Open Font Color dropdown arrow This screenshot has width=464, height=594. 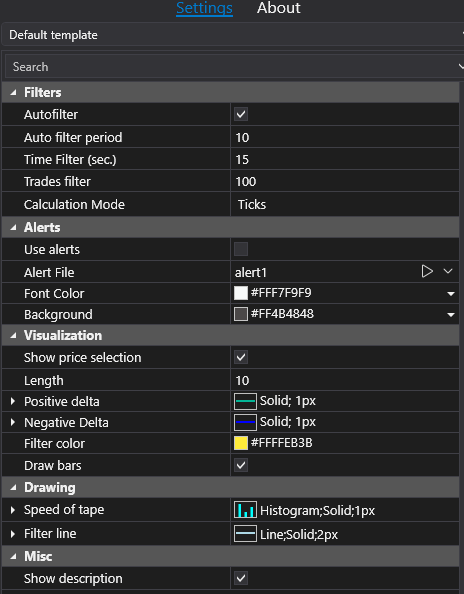451,294
